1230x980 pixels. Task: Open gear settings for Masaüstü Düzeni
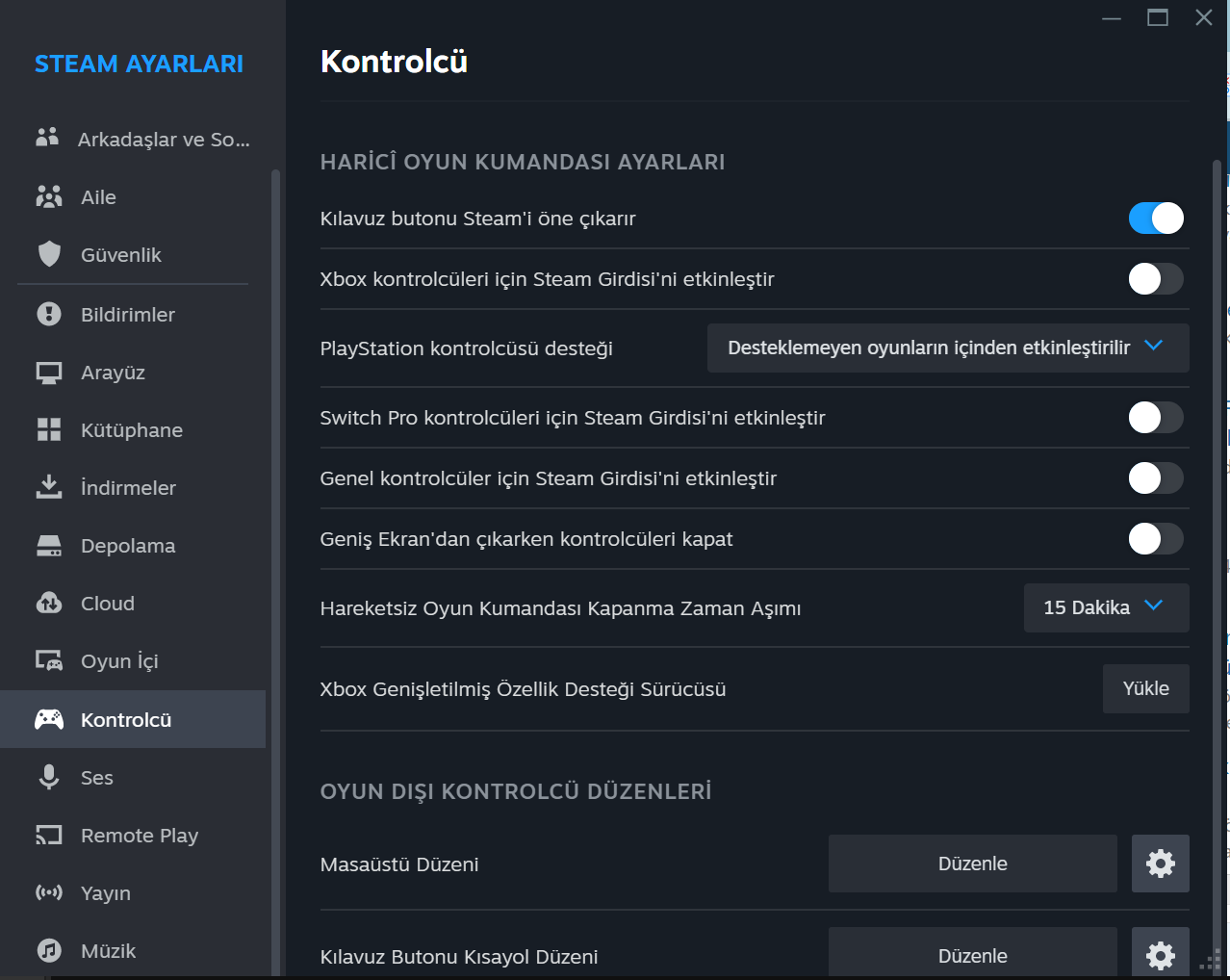tap(1160, 864)
